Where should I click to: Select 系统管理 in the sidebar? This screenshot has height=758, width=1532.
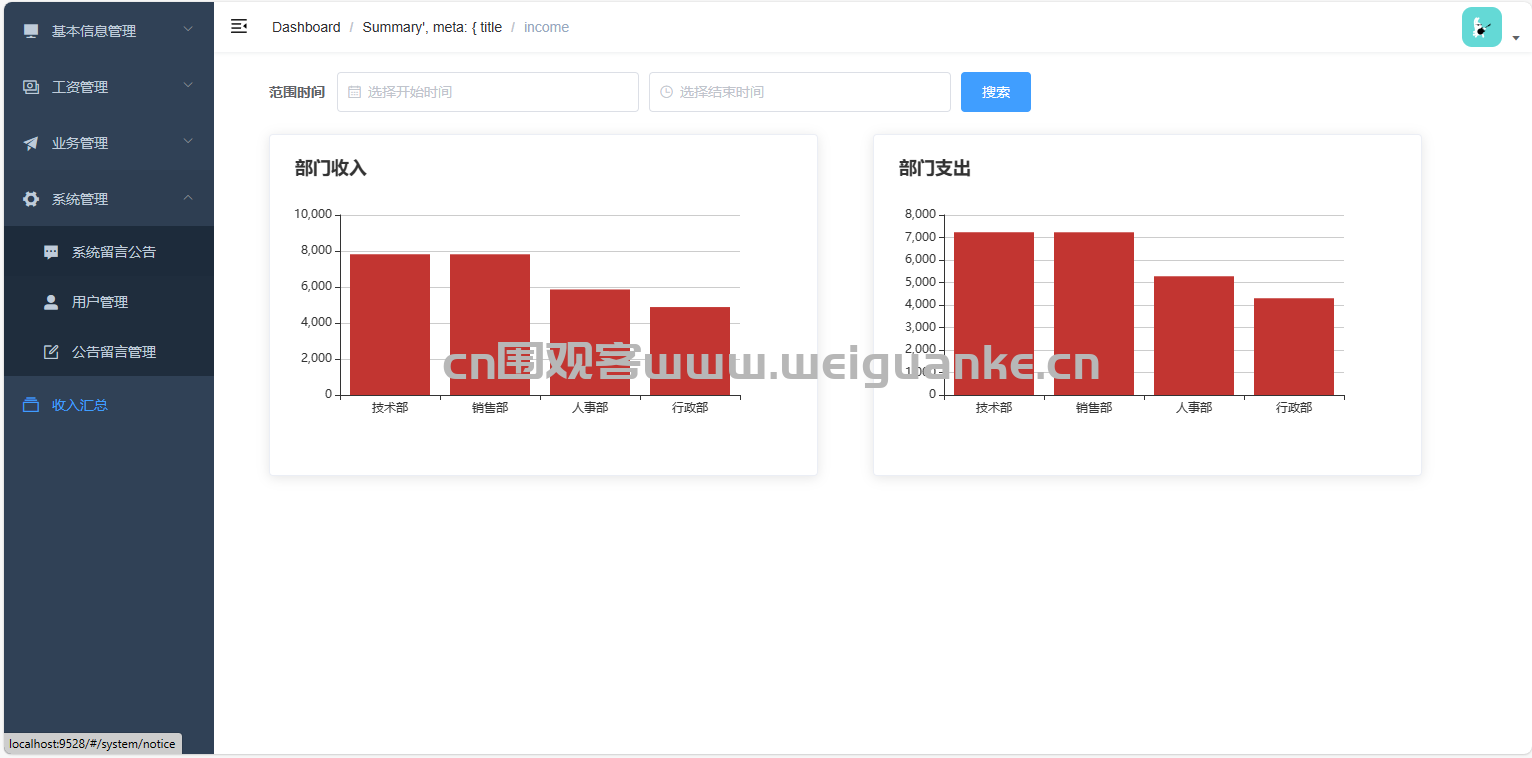click(109, 199)
